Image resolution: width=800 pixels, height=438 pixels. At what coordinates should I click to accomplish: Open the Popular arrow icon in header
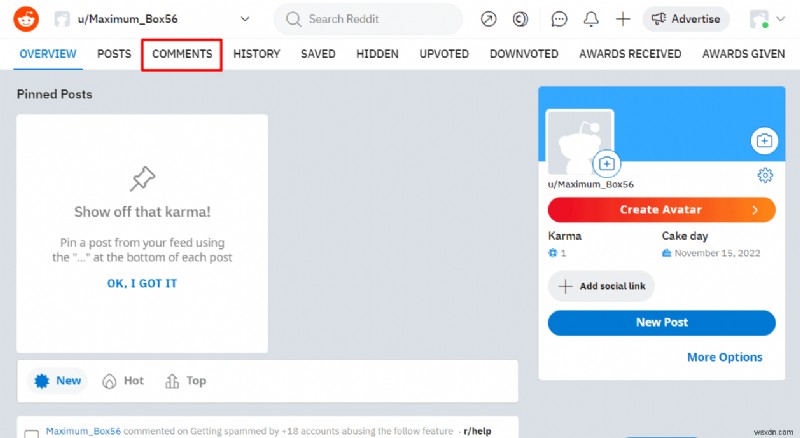(x=488, y=19)
